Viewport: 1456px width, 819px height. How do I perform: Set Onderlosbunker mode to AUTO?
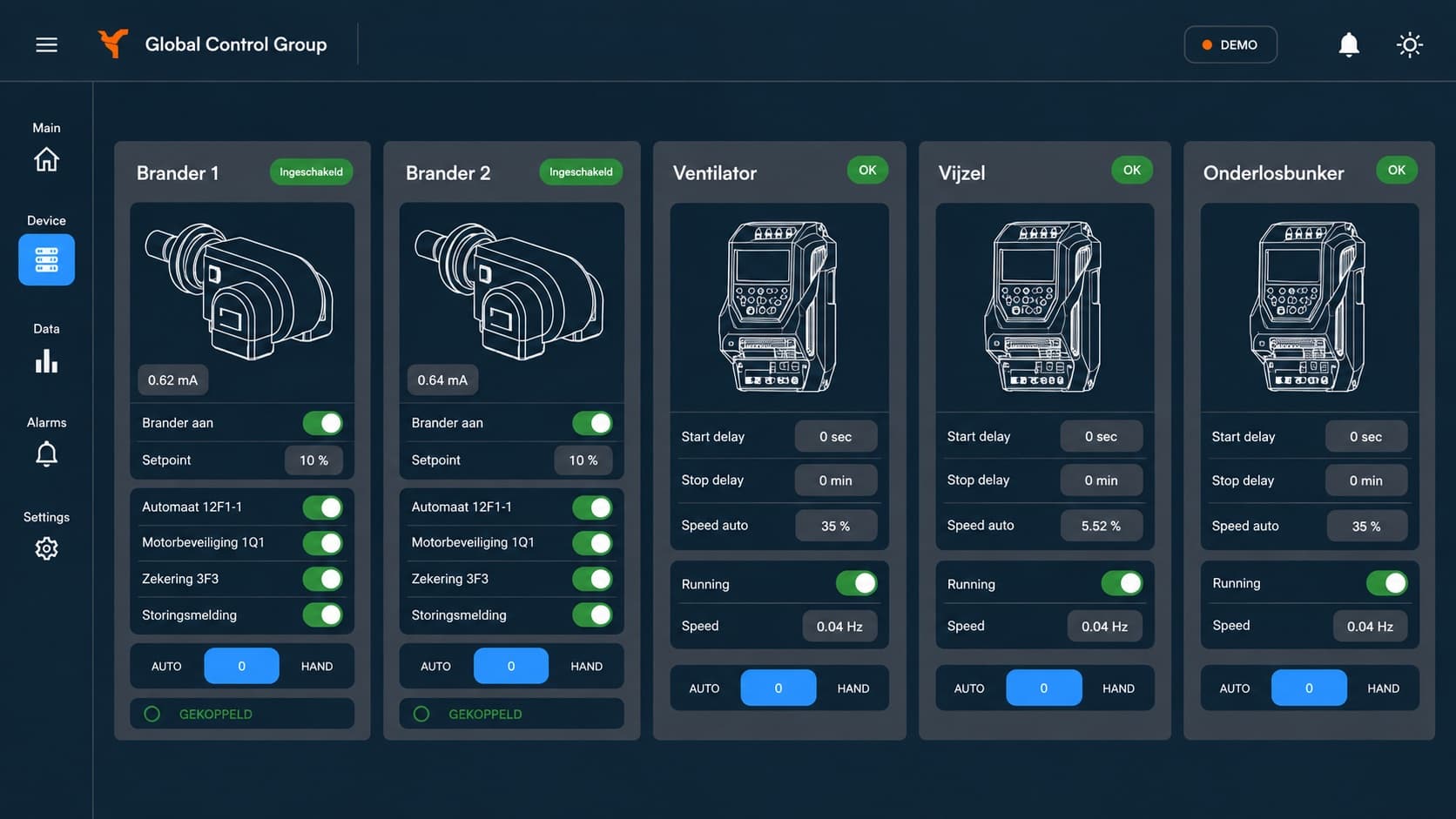tap(1235, 688)
